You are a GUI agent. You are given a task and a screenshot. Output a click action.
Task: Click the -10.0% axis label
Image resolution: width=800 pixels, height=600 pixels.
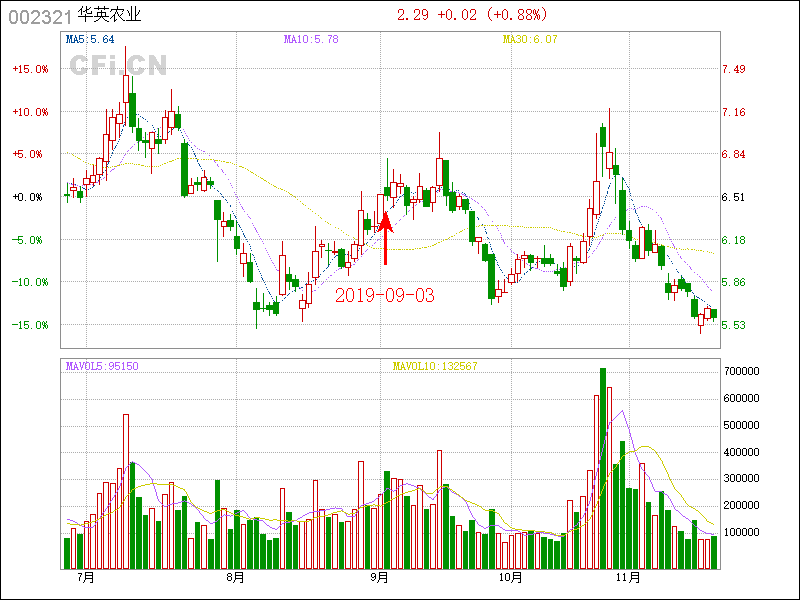tap(31, 282)
